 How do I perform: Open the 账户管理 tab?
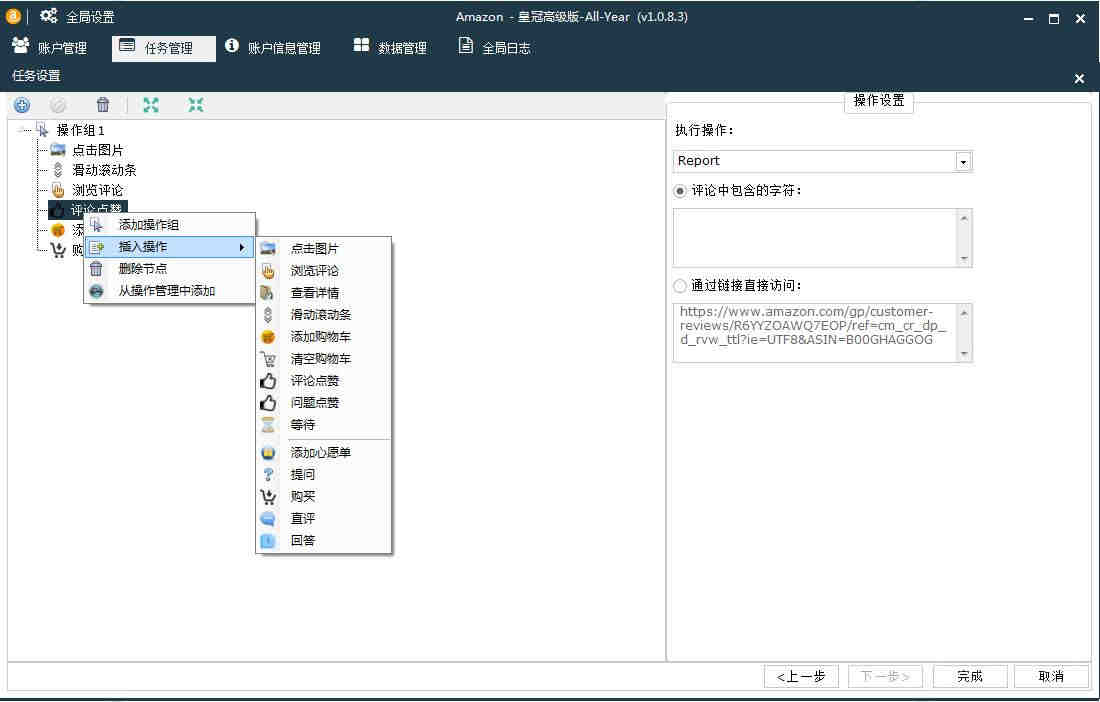(50, 48)
